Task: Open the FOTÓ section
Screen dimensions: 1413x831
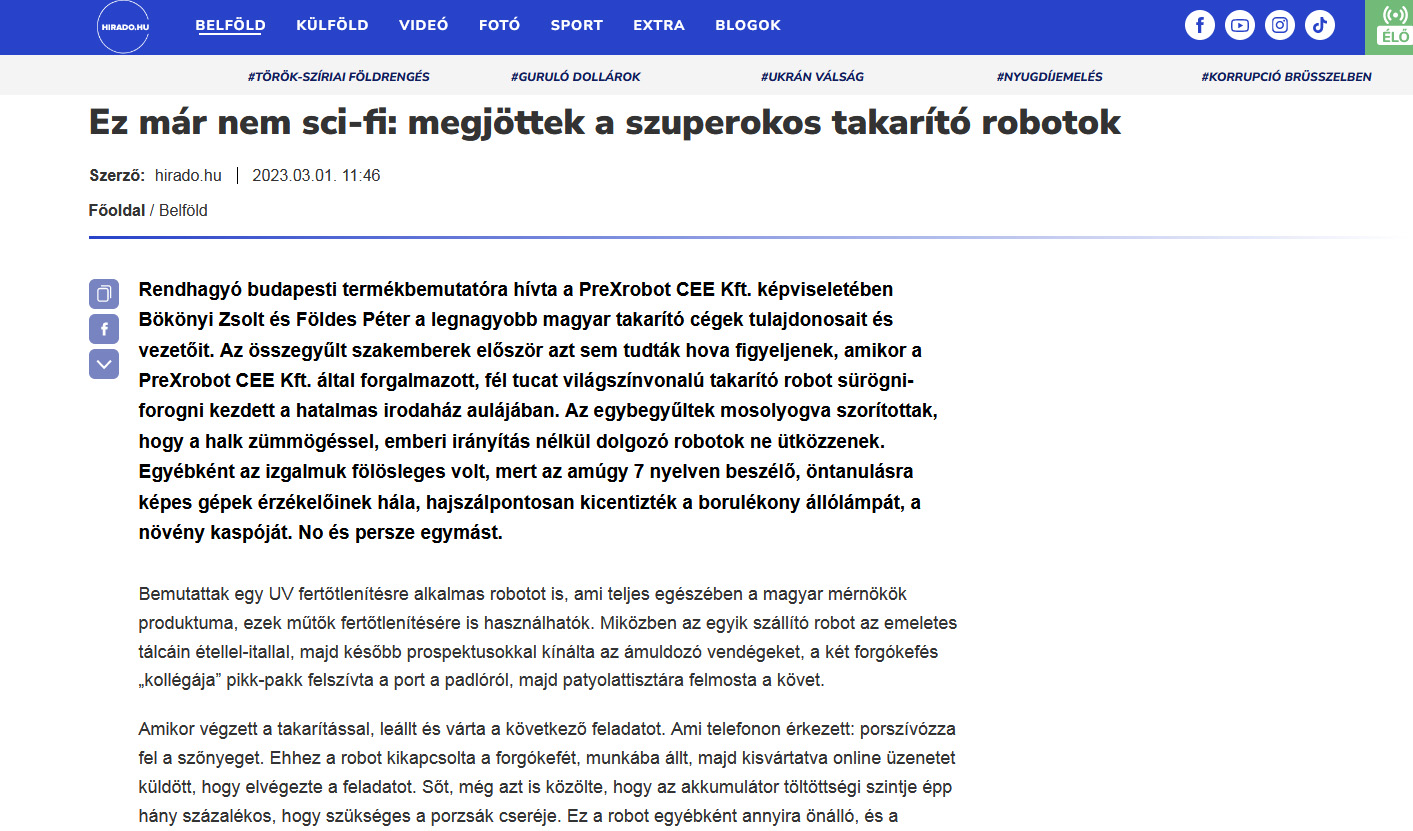Action: point(499,26)
